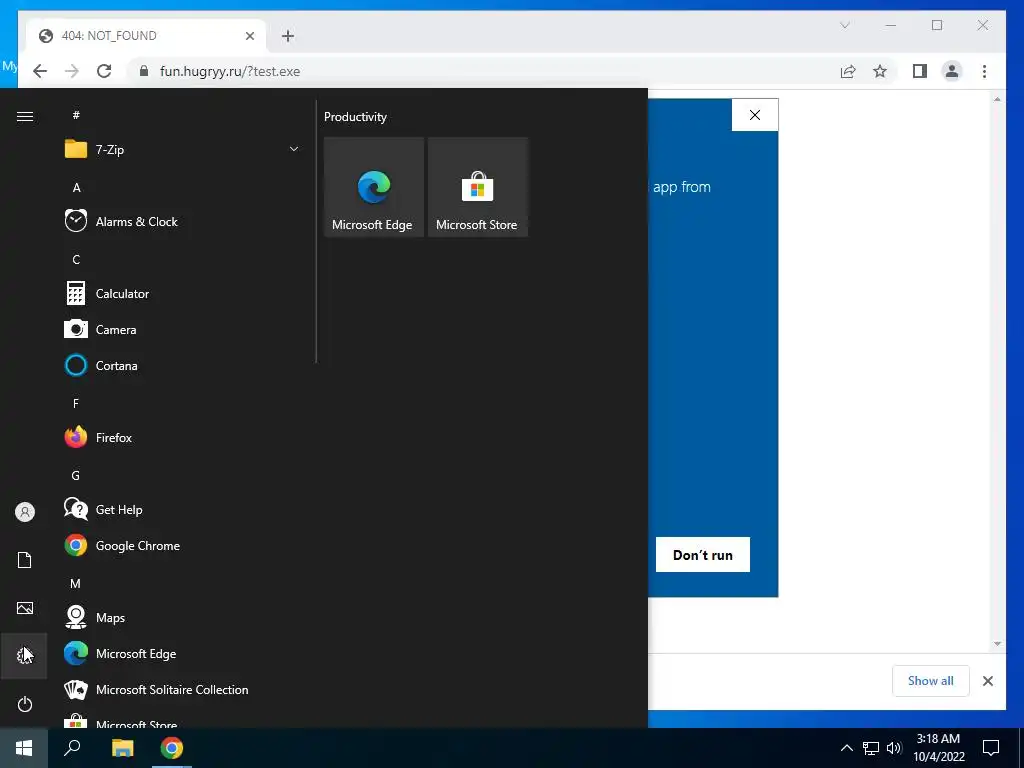Open taskbar Search magnifier
Image resolution: width=1024 pixels, height=768 pixels.
pos(72,748)
